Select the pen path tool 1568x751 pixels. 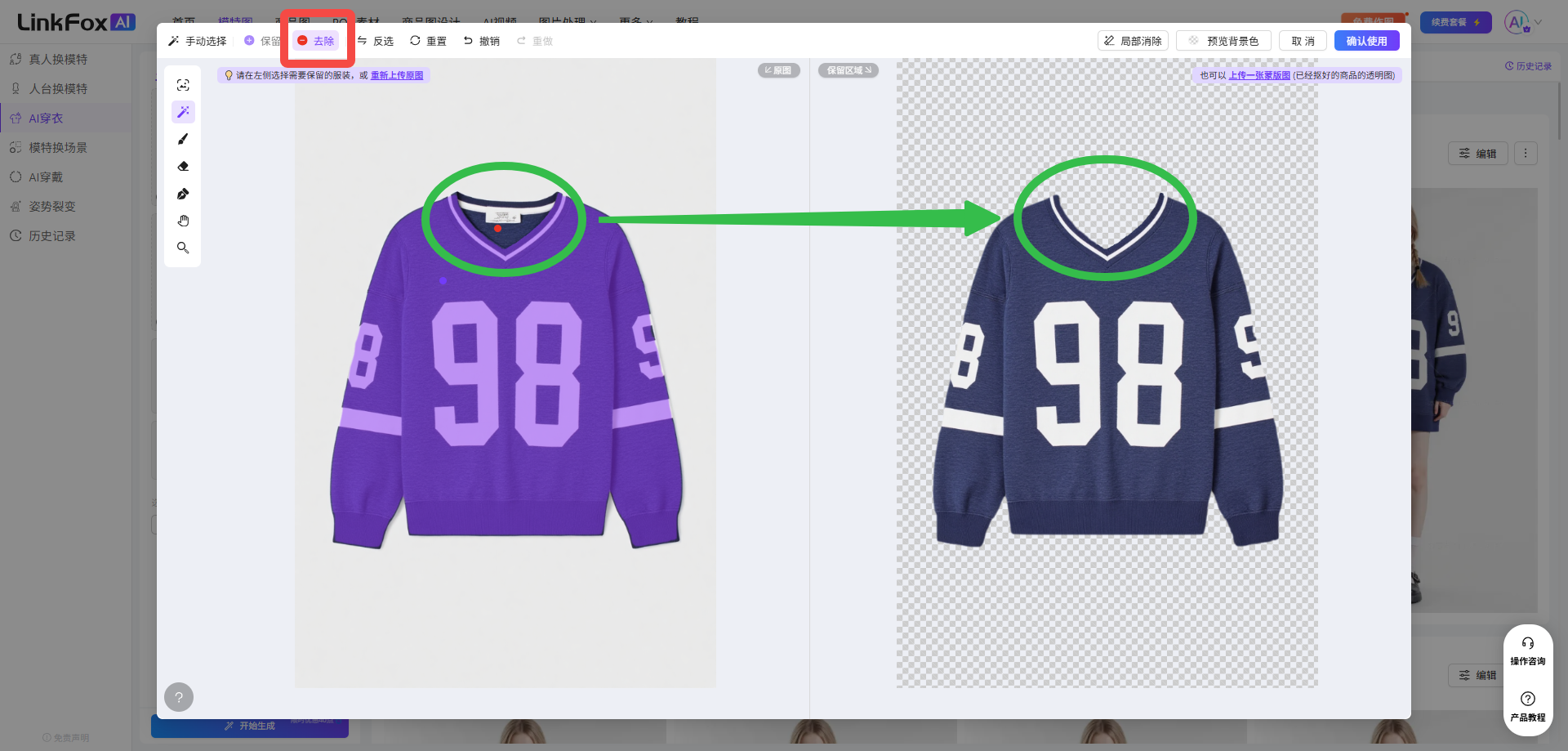point(183,194)
